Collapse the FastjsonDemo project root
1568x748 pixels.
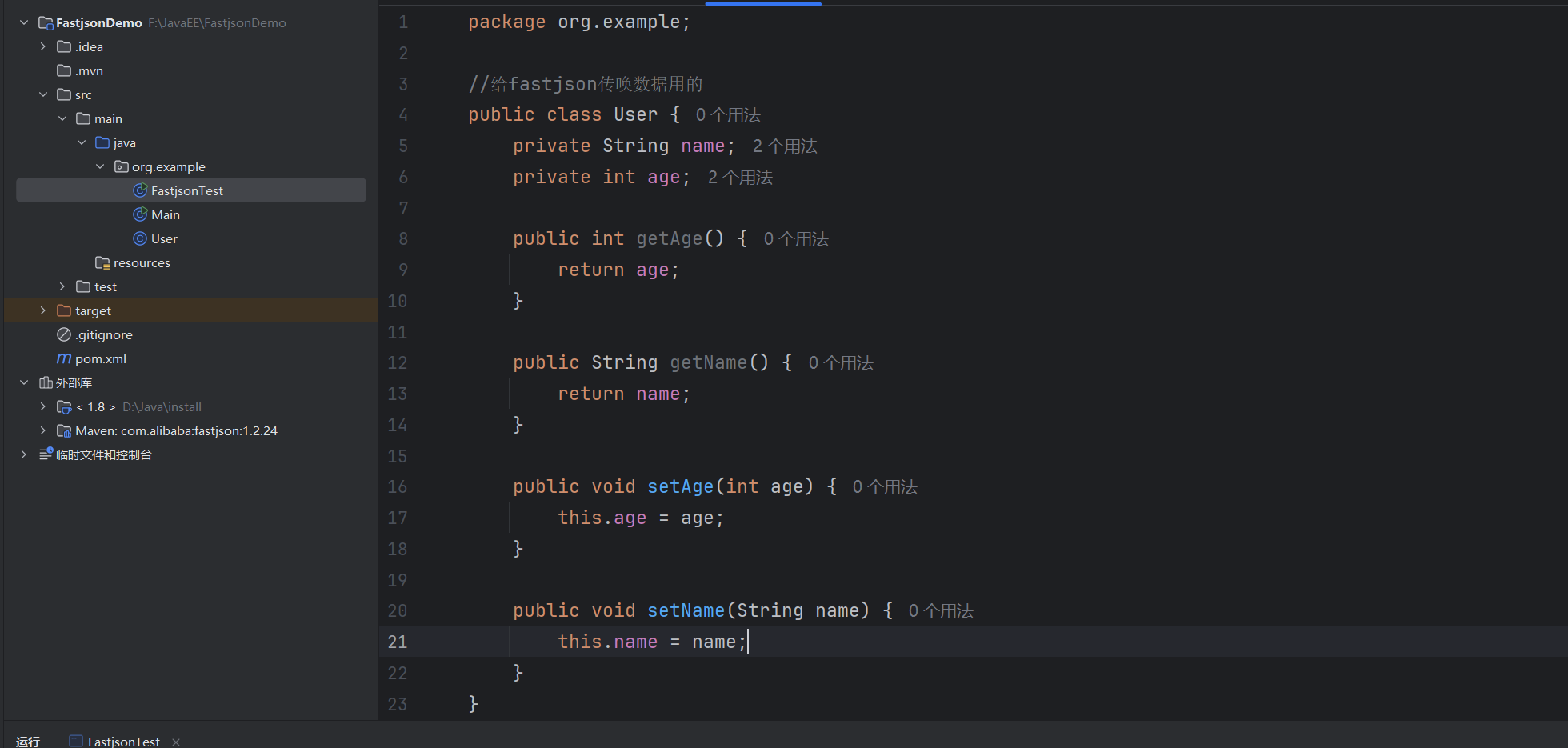(24, 22)
